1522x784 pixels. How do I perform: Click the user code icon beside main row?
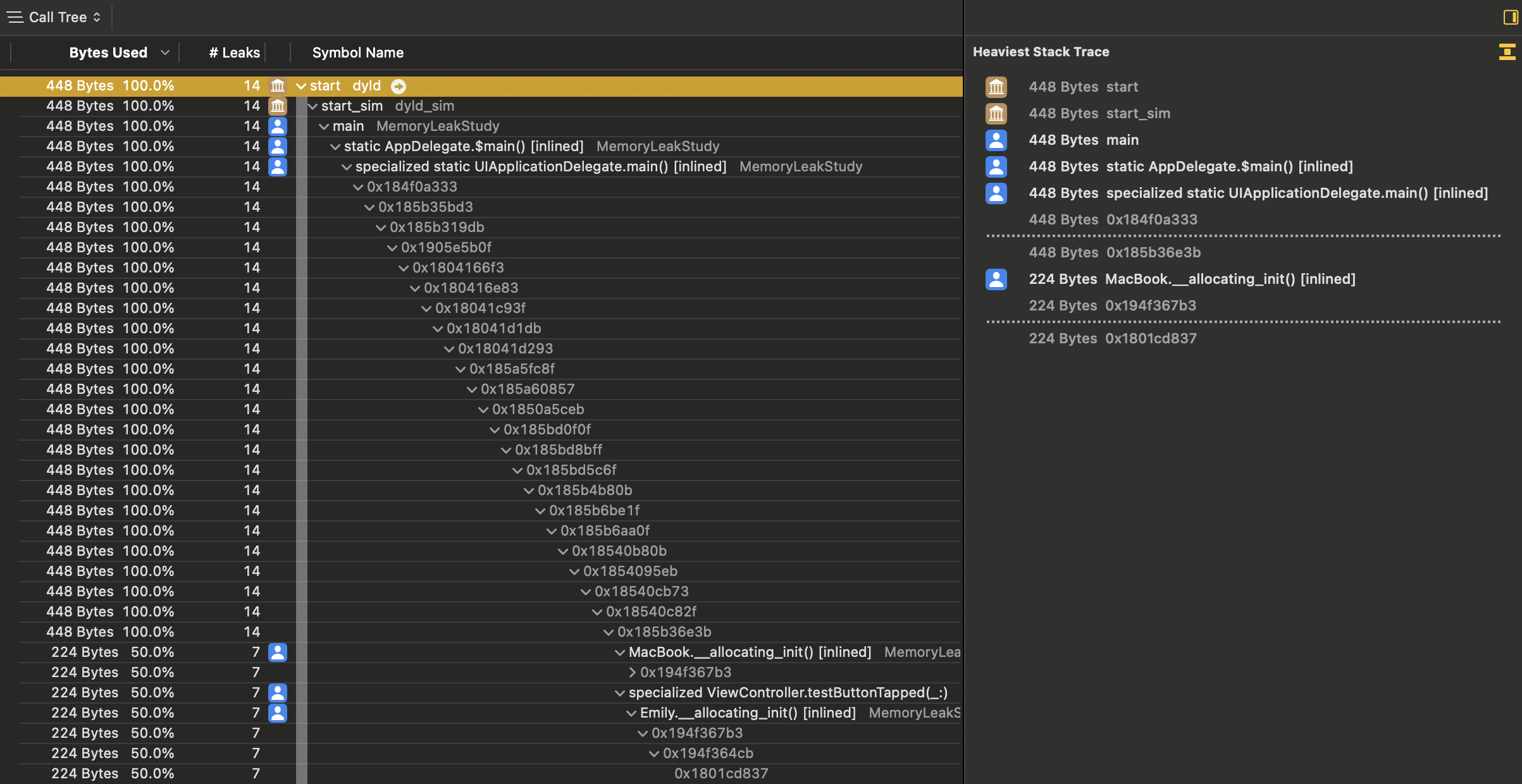pyautogui.click(x=278, y=126)
